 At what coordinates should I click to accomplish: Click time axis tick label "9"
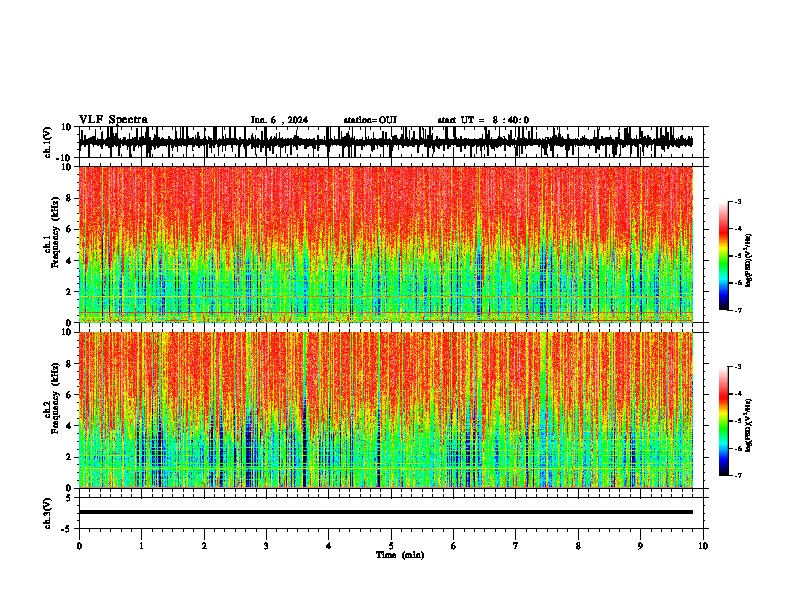click(640, 546)
